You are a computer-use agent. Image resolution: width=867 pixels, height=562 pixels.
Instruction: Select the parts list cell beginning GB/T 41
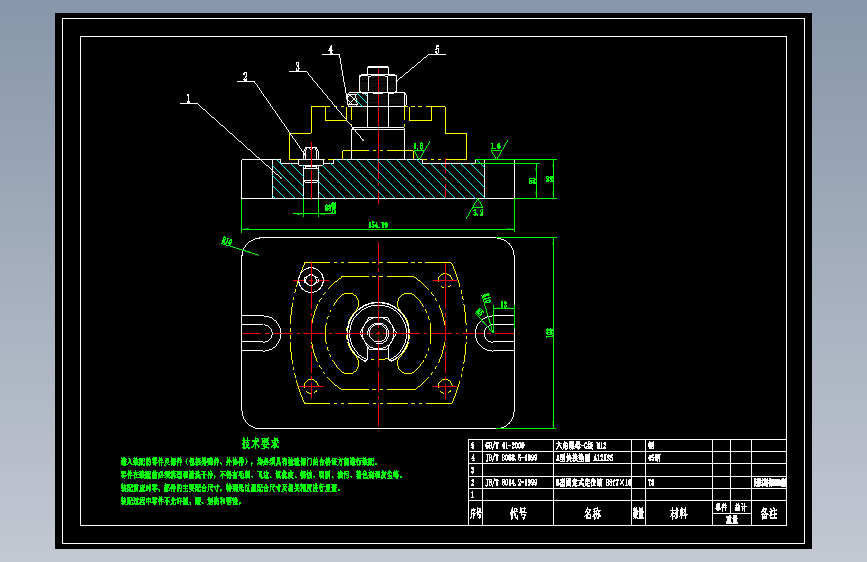point(518,445)
